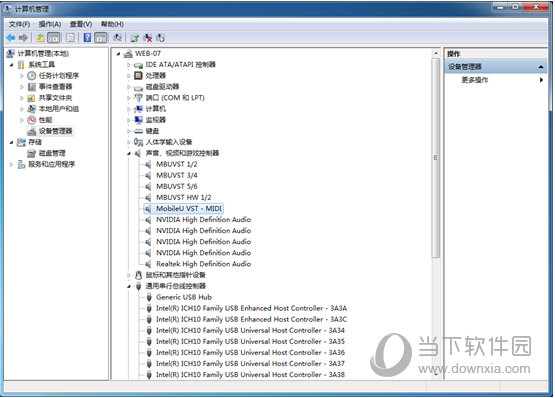
Task: Expand the 人体学输入设备 category
Action: click(129, 142)
